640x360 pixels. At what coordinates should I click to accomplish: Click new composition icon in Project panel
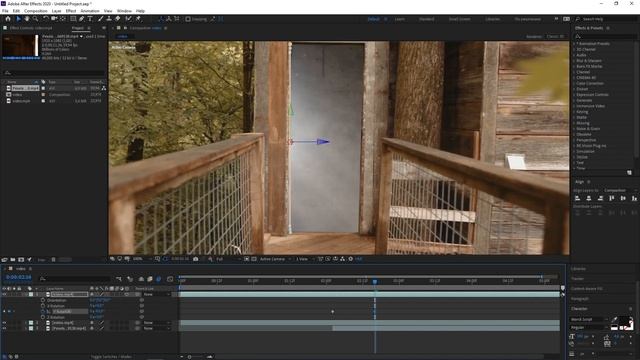pyautogui.click(x=21, y=260)
